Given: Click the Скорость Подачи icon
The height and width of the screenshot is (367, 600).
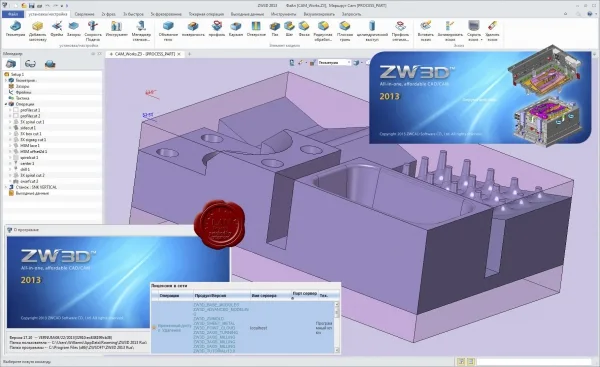Looking at the screenshot, I should 93,27.
